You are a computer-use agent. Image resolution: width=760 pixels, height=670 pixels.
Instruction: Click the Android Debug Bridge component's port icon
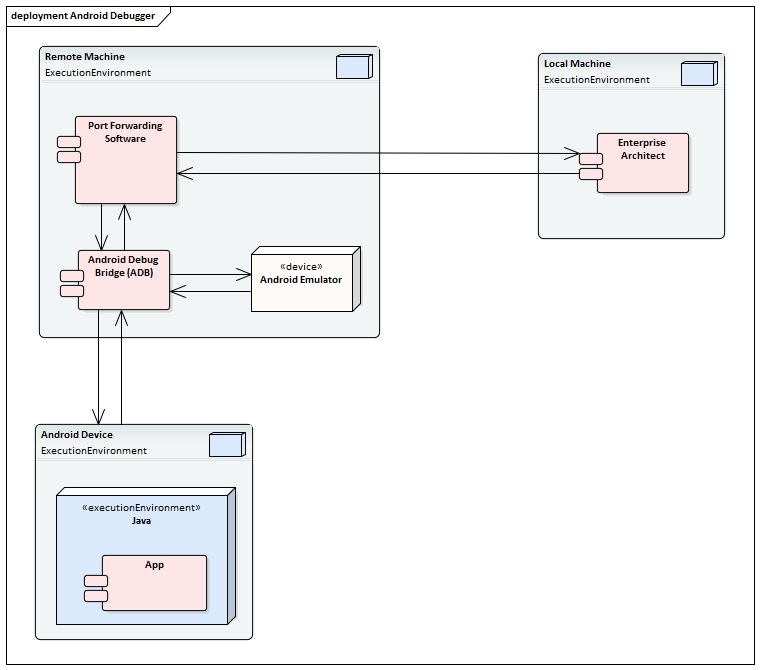point(71,283)
